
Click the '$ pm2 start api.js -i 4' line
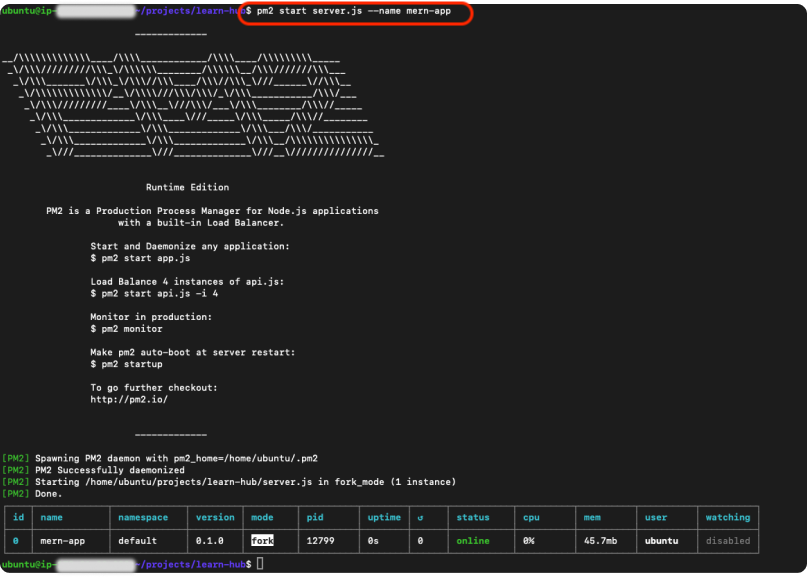[154, 294]
